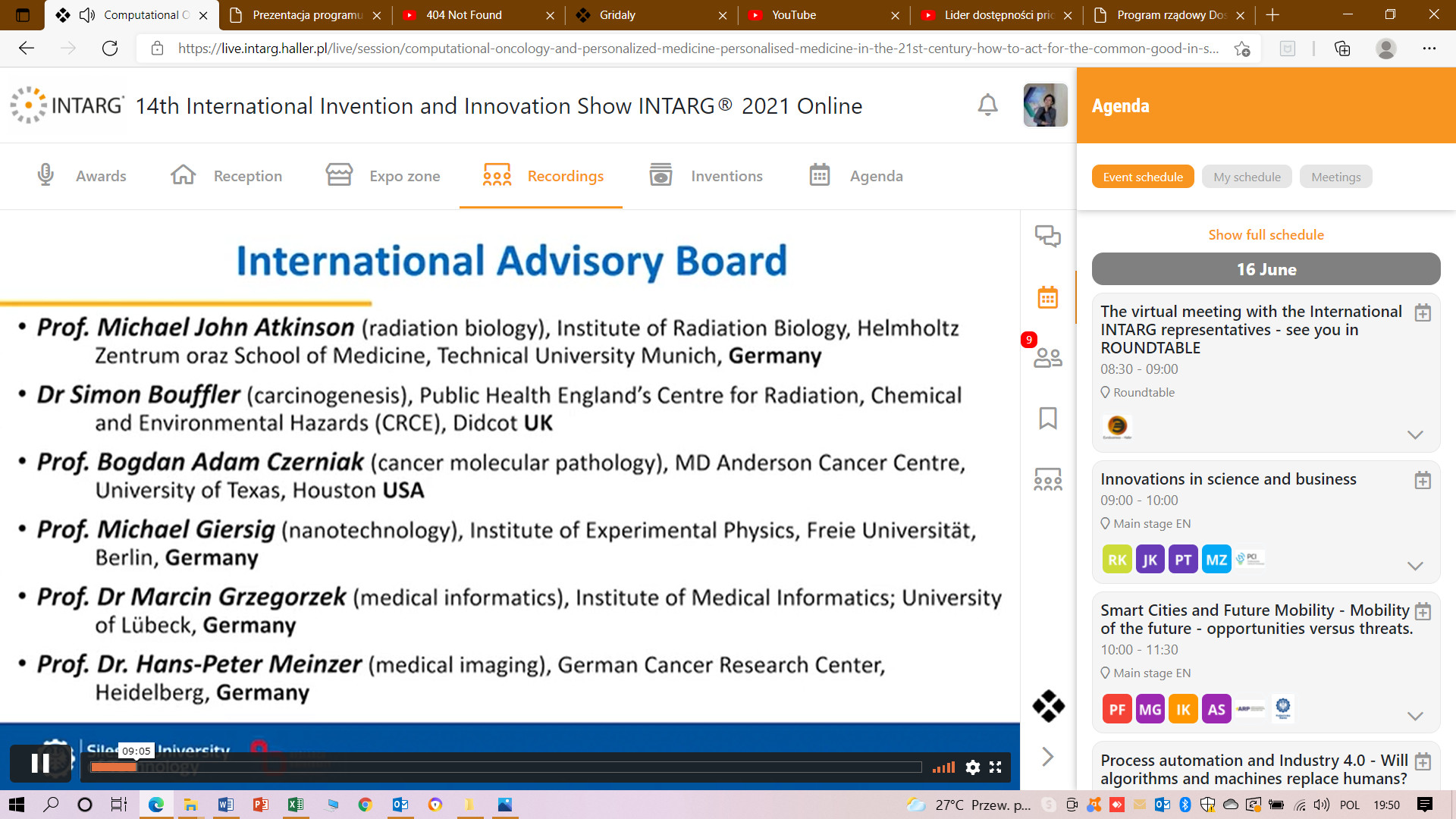Click the Gridaly logo in sidebar
Image resolution: width=1456 pixels, height=819 pixels.
1048,705
